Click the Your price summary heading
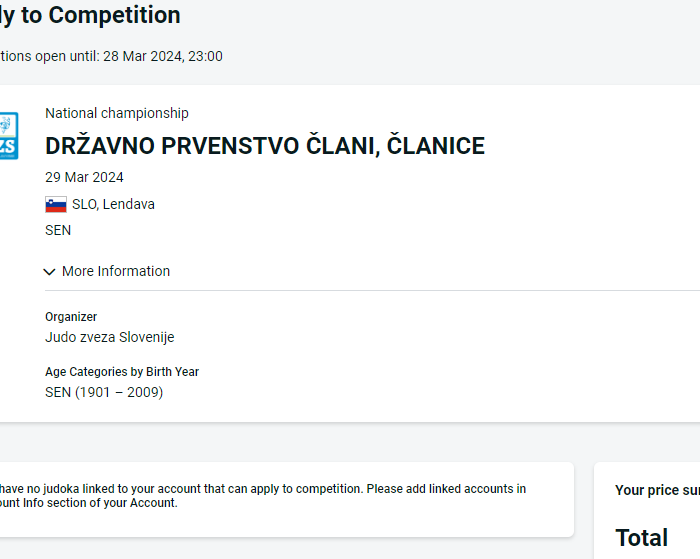Image resolution: width=700 pixels, height=559 pixels. pyautogui.click(x=657, y=490)
